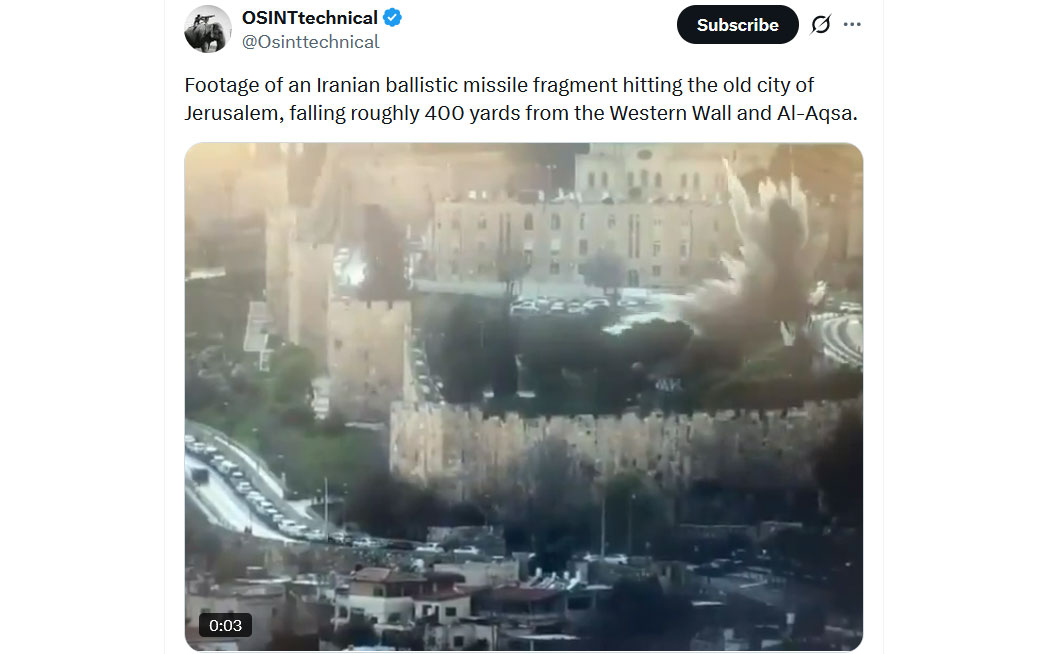Image resolution: width=1050 pixels, height=654 pixels.
Task: Open the OSINTtechnical profile avatar
Action: point(208,29)
